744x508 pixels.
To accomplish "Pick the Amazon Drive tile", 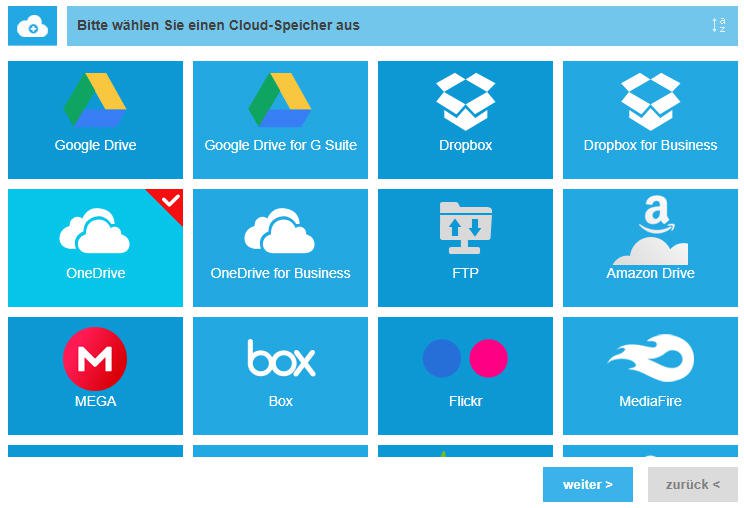I will pyautogui.click(x=650, y=248).
